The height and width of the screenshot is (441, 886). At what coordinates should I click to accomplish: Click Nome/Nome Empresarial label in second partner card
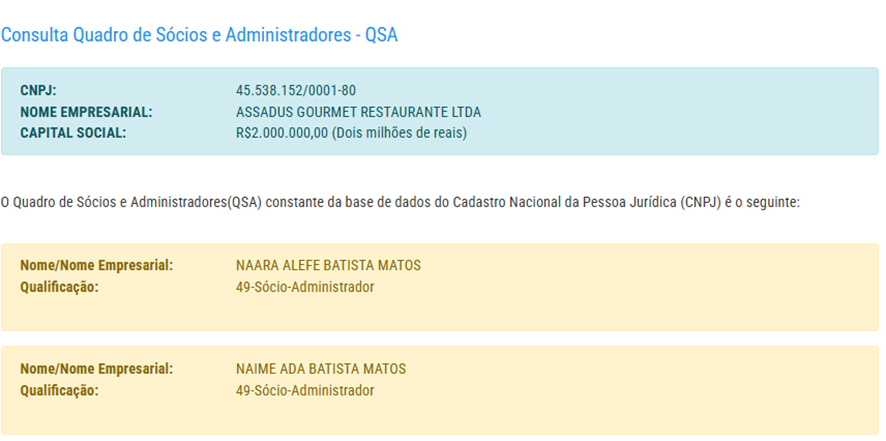[x=96, y=369]
